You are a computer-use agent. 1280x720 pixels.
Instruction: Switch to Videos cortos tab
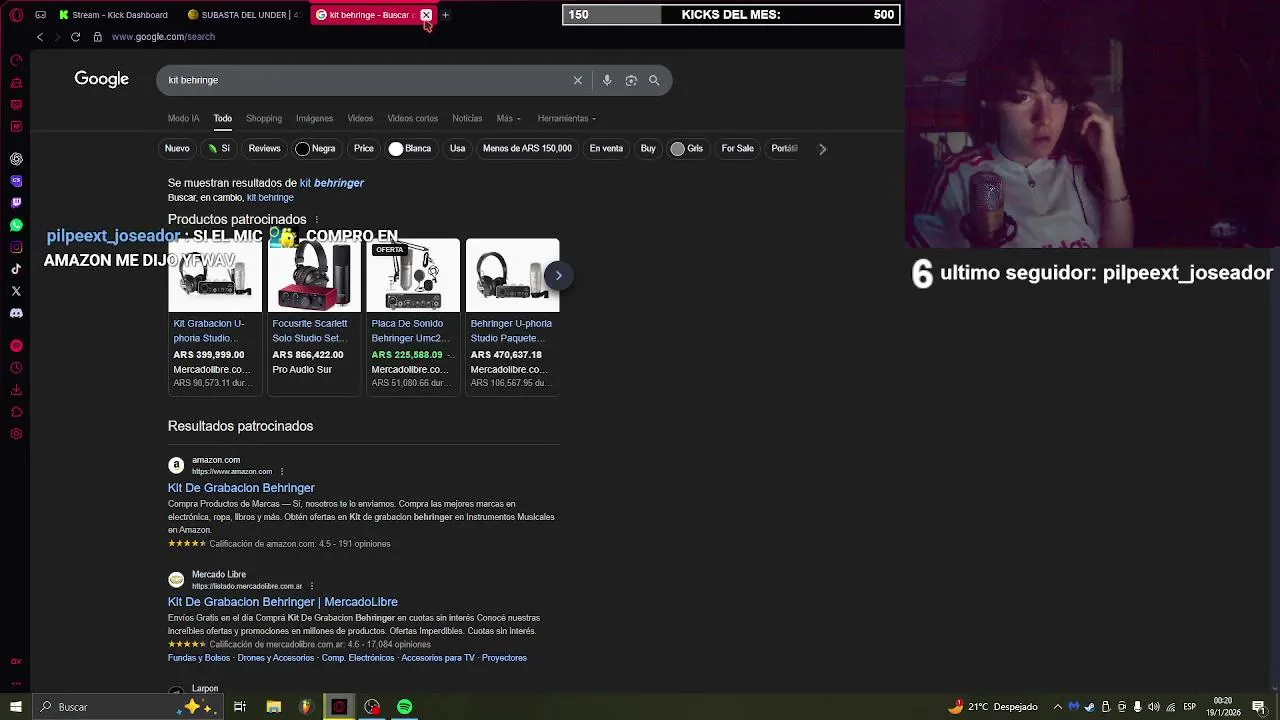[412, 118]
